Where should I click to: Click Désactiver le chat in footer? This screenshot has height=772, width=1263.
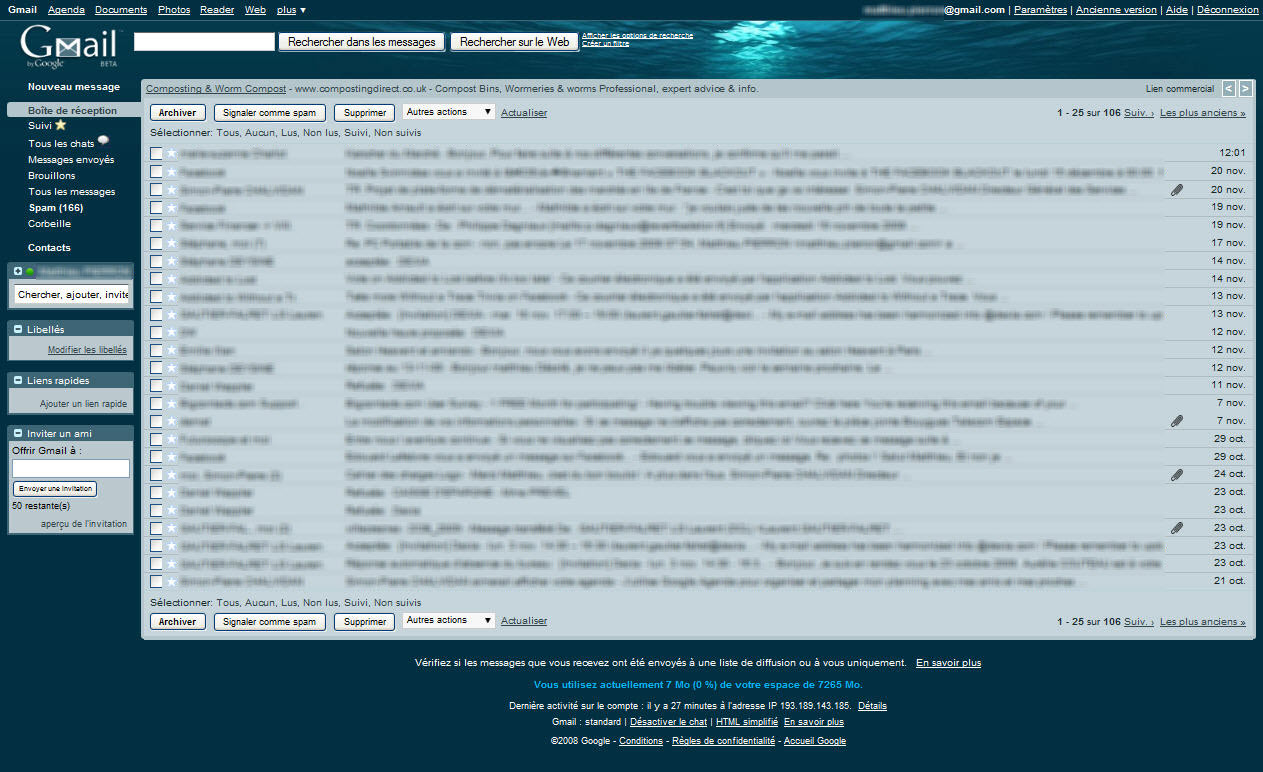pyautogui.click(x=668, y=722)
